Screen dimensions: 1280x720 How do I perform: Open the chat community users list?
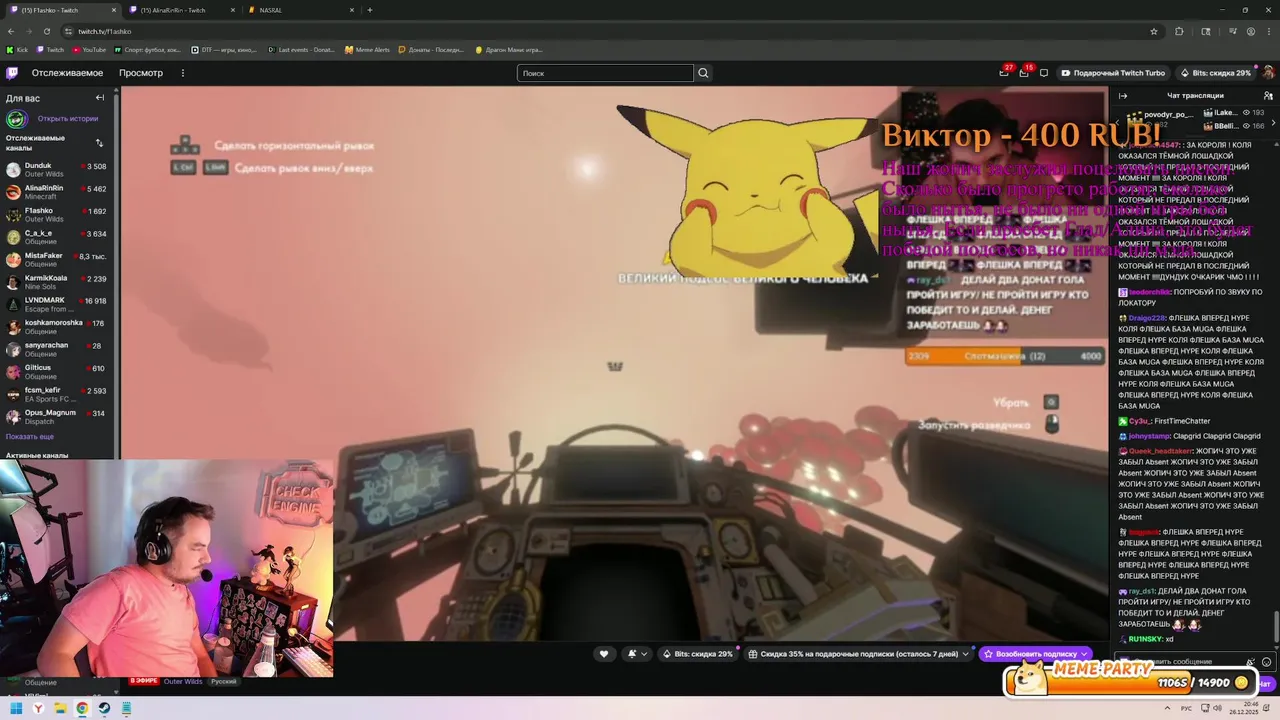(x=1268, y=96)
